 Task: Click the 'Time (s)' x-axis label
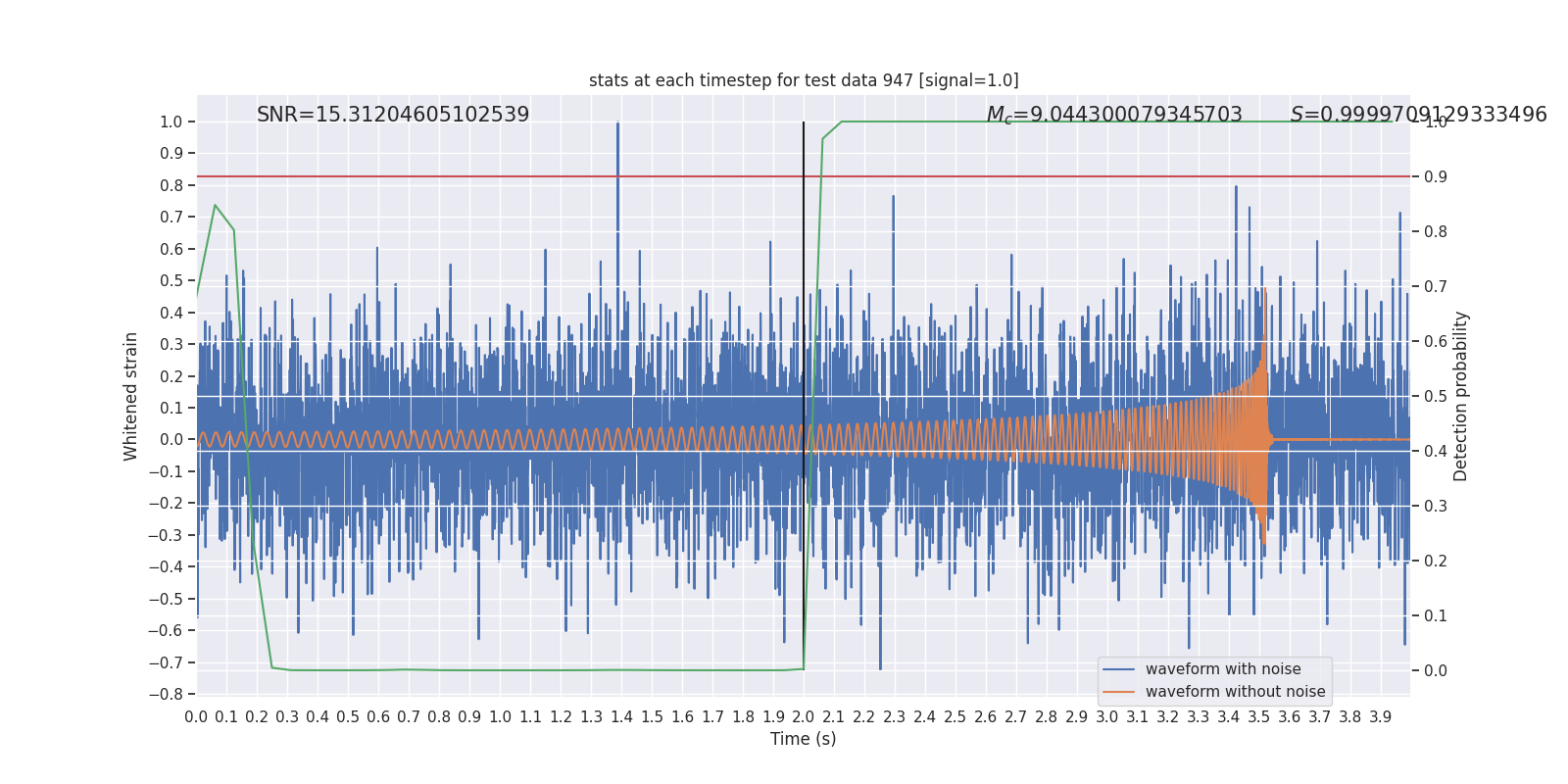804,739
